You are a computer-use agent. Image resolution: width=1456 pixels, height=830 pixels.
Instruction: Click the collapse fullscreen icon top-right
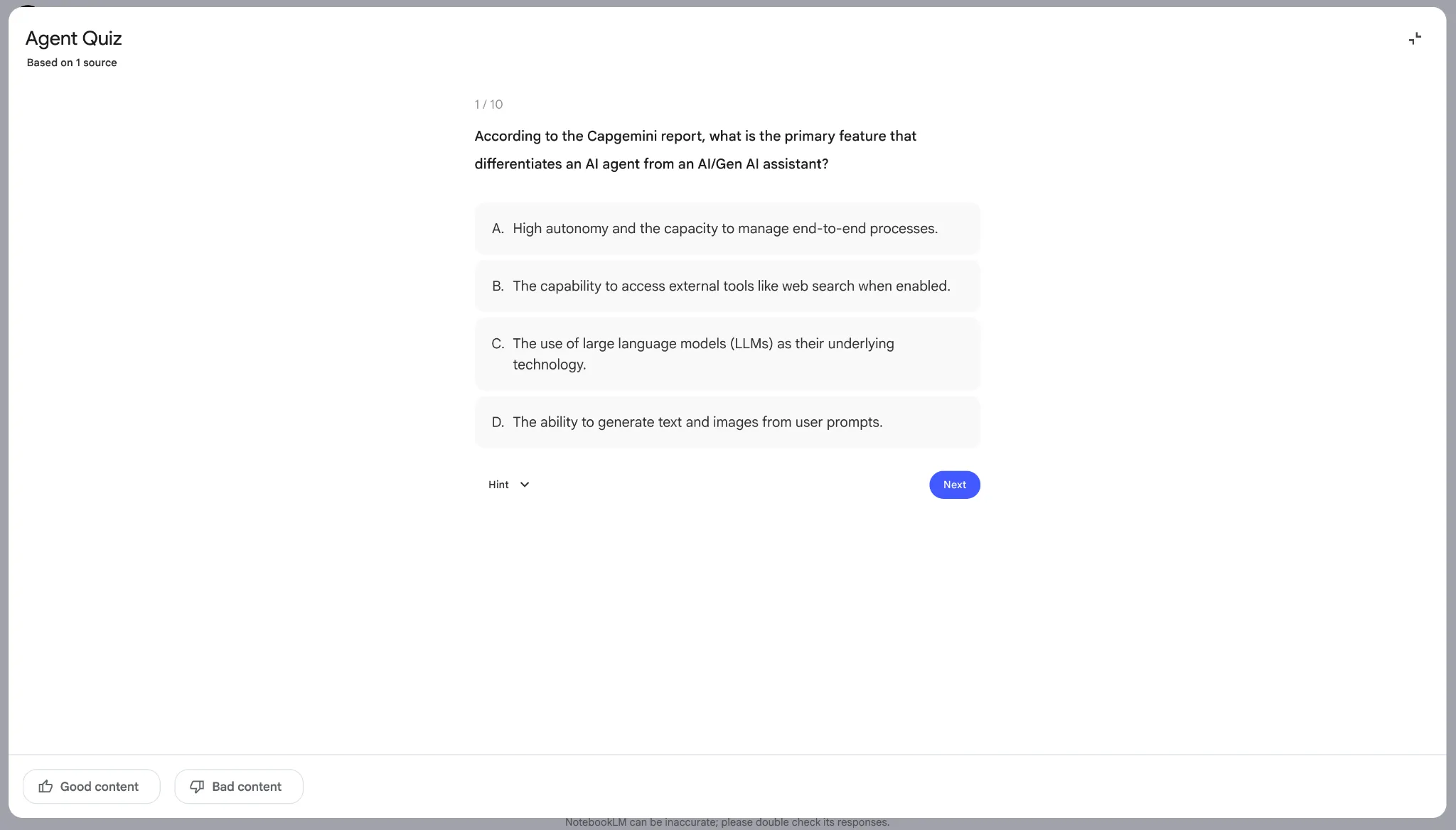point(1415,38)
